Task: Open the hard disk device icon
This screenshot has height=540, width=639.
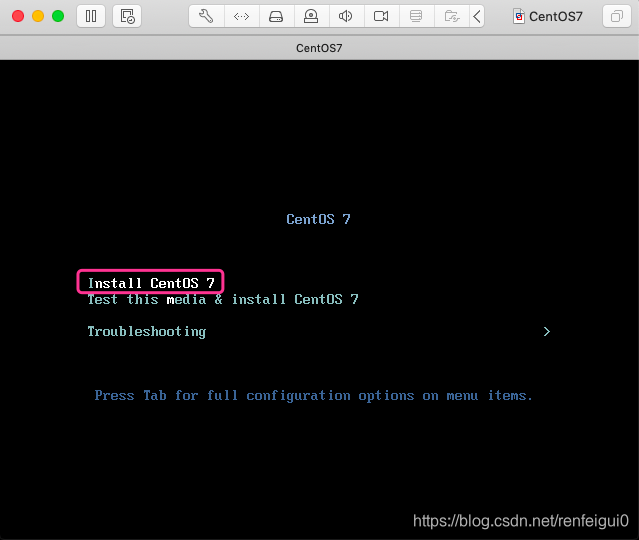Action: 276,16
